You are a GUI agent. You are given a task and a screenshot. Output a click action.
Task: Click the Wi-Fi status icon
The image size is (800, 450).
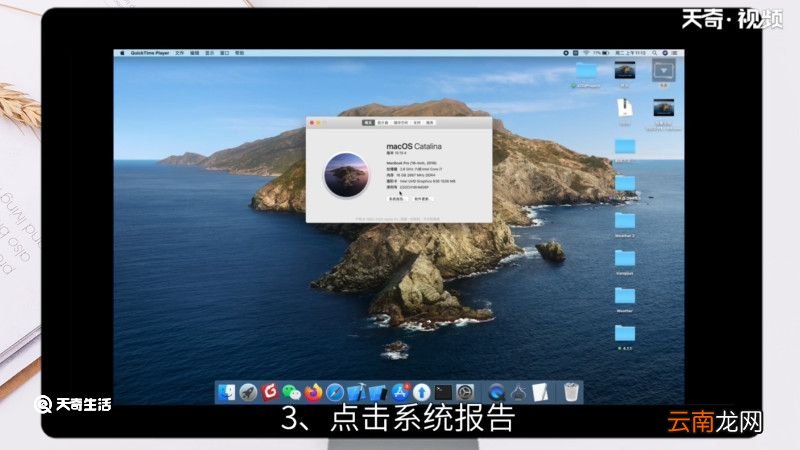coord(586,53)
